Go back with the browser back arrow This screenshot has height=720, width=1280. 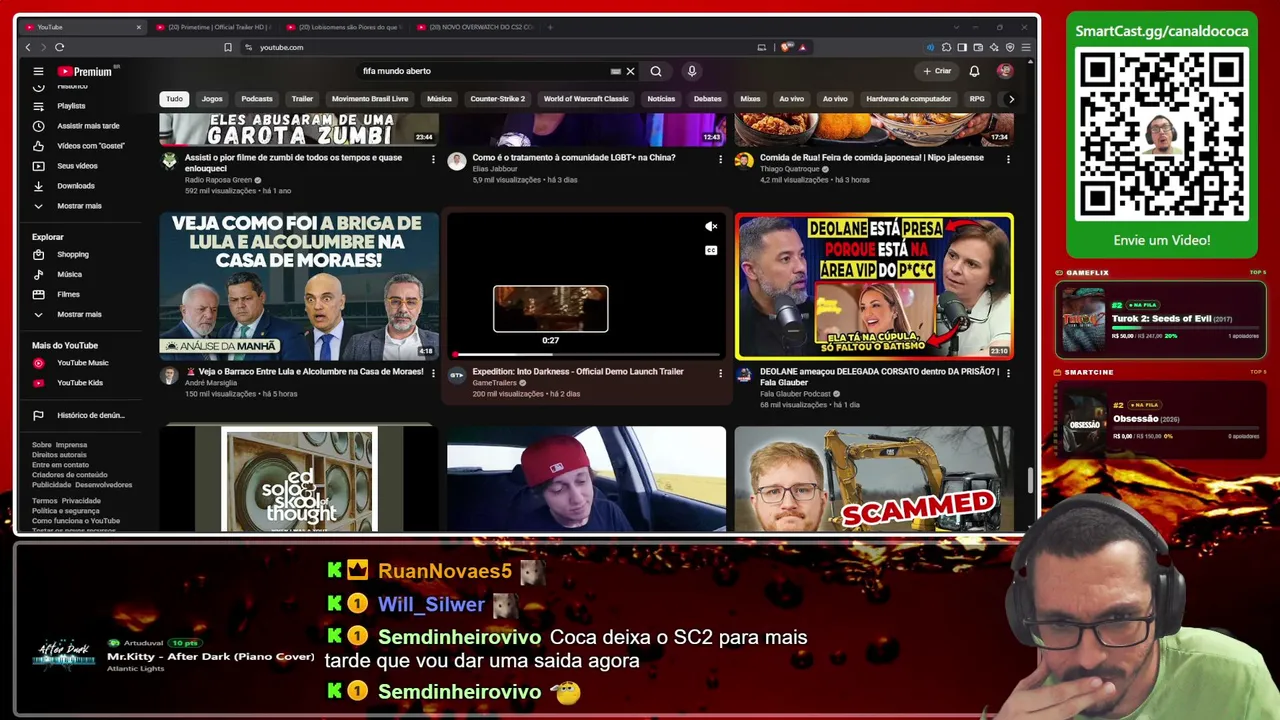28,47
